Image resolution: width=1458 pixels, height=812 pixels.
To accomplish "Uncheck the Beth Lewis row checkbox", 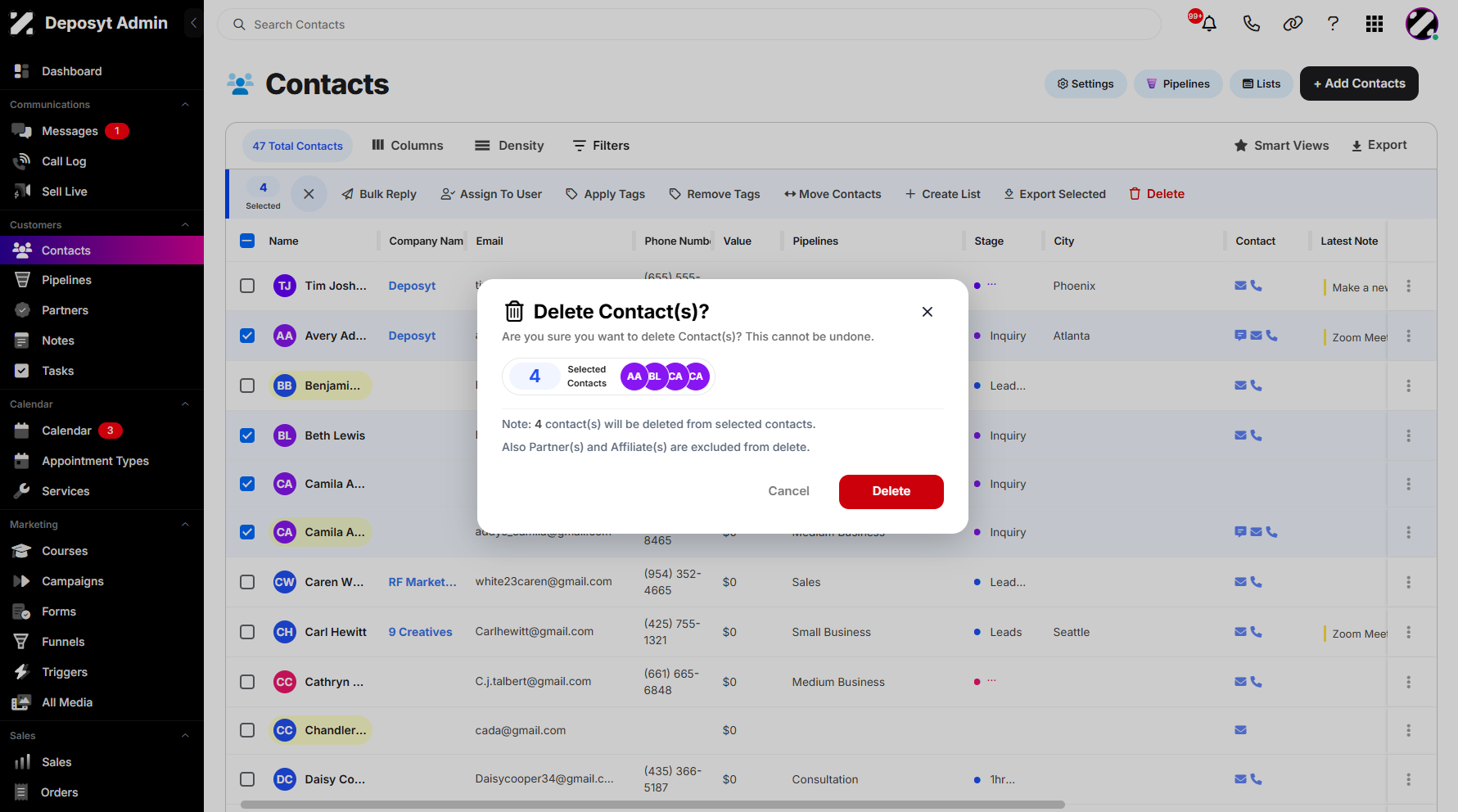I will point(247,435).
